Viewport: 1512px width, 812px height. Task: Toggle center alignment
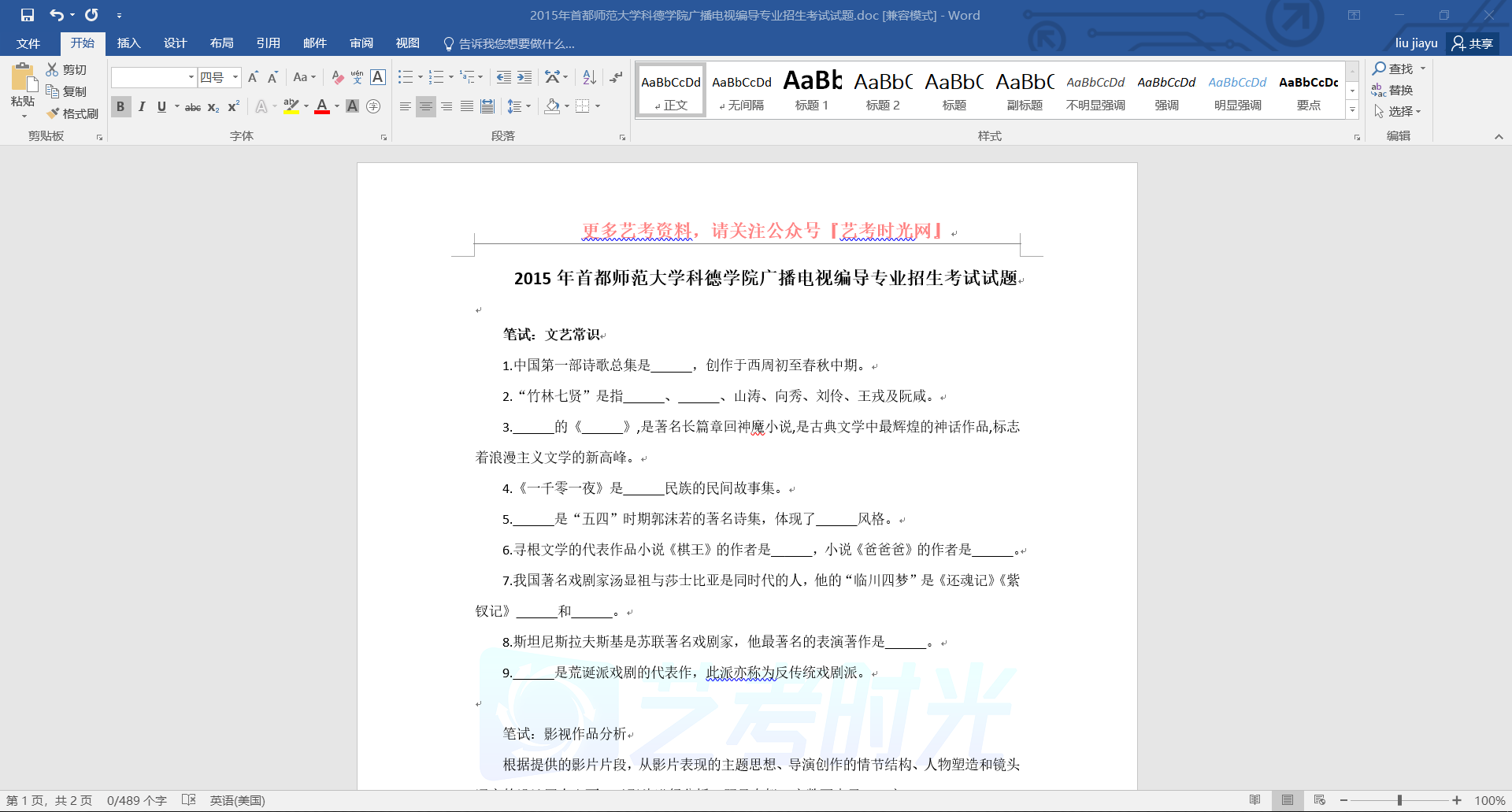point(426,106)
